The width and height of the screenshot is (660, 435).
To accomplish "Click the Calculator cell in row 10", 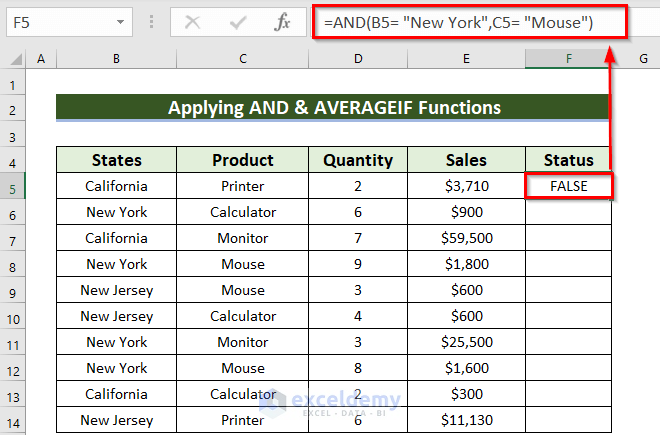I will coord(243,316).
